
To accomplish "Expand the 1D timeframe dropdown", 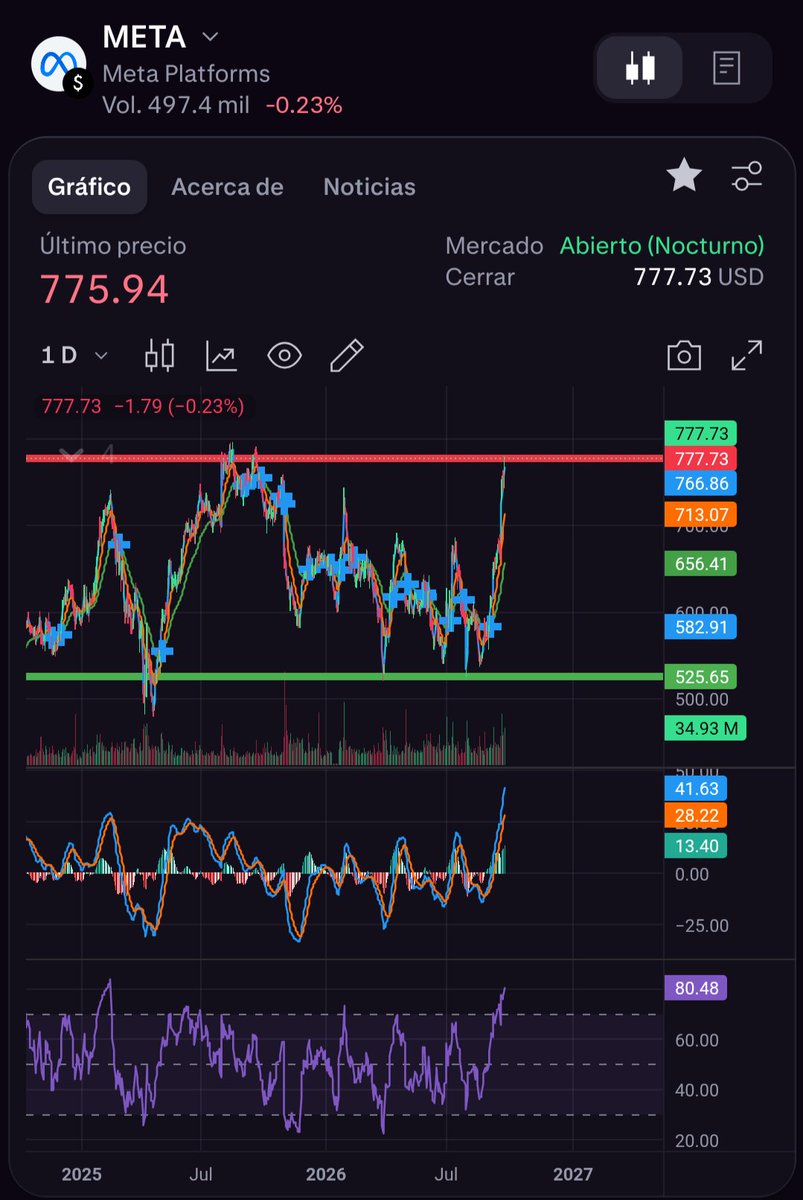I will coord(74,355).
